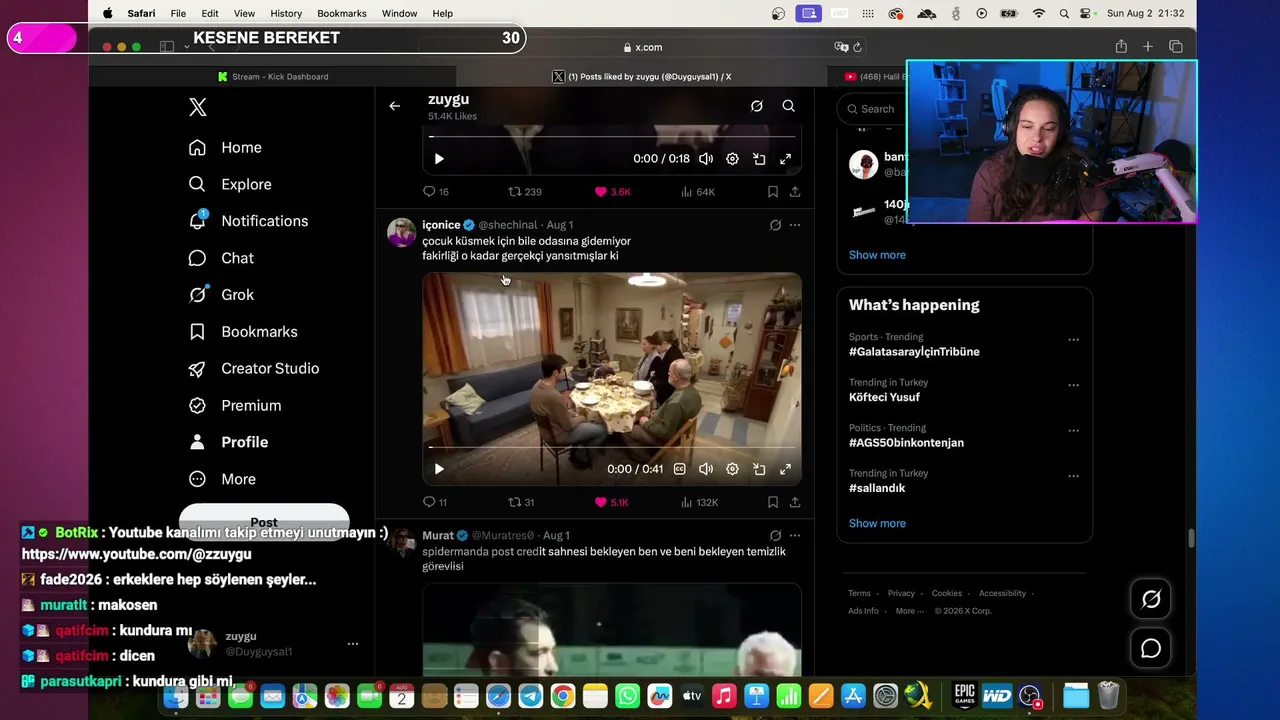Click Show more below the suggested accounts

pos(877,255)
